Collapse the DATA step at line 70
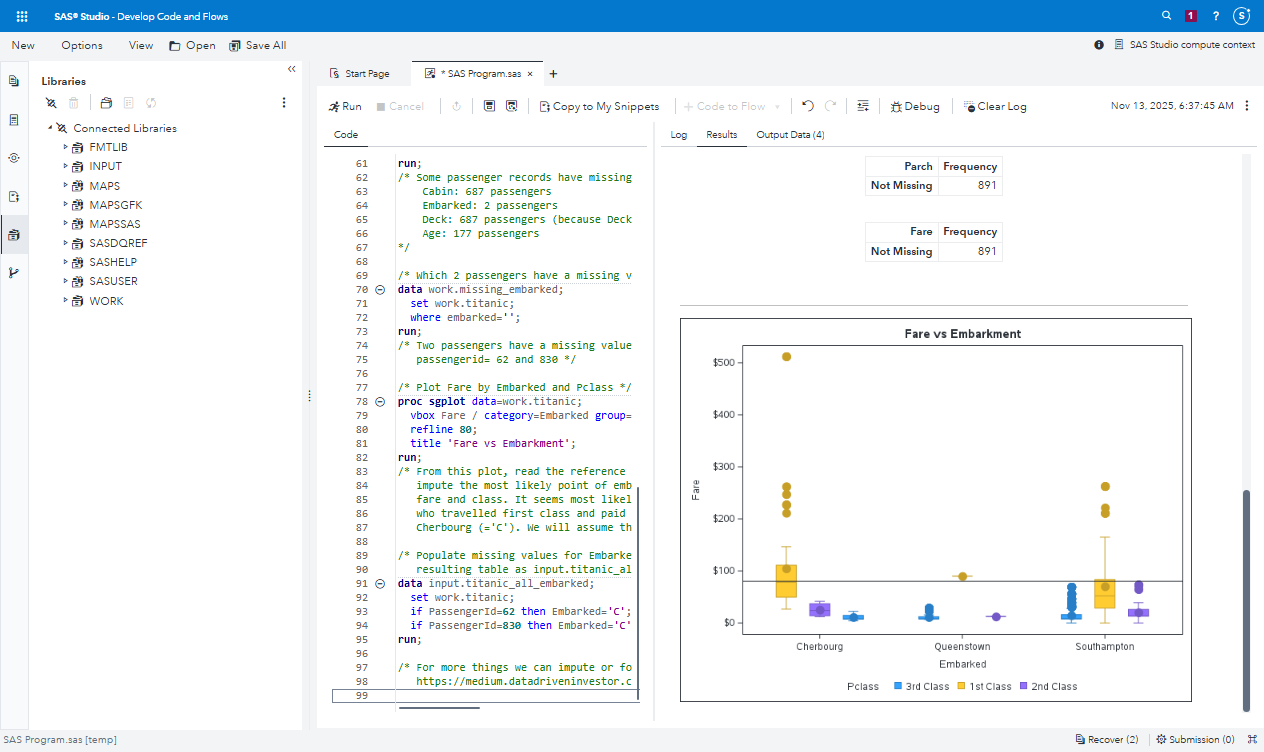 coord(379,290)
